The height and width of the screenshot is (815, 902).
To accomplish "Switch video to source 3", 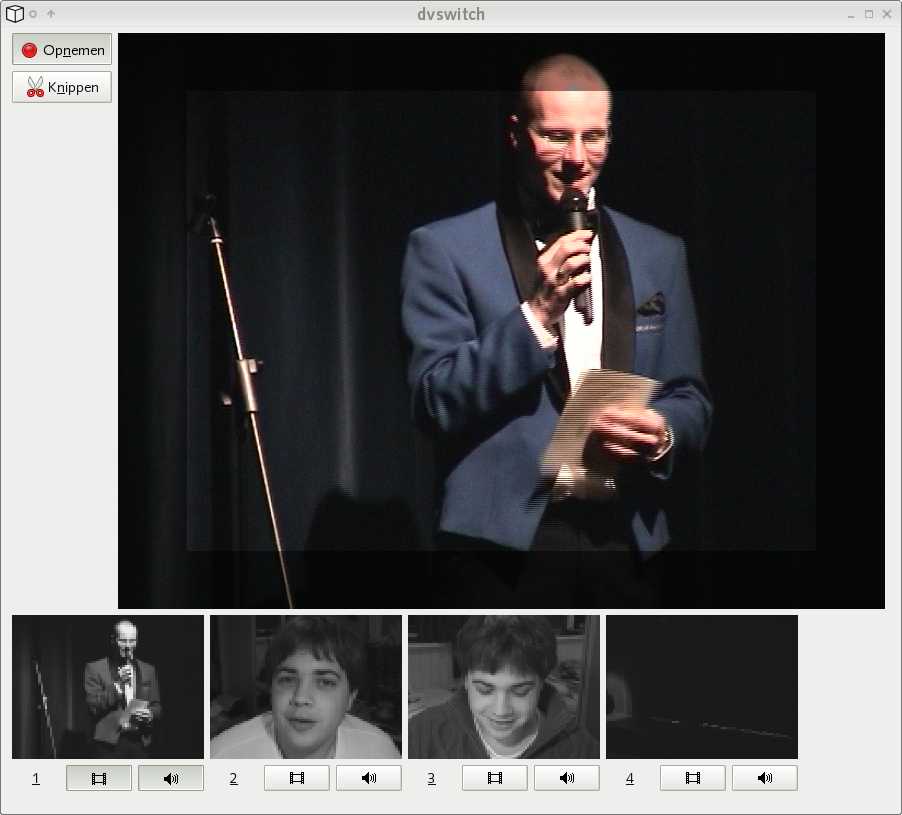I will pos(495,778).
